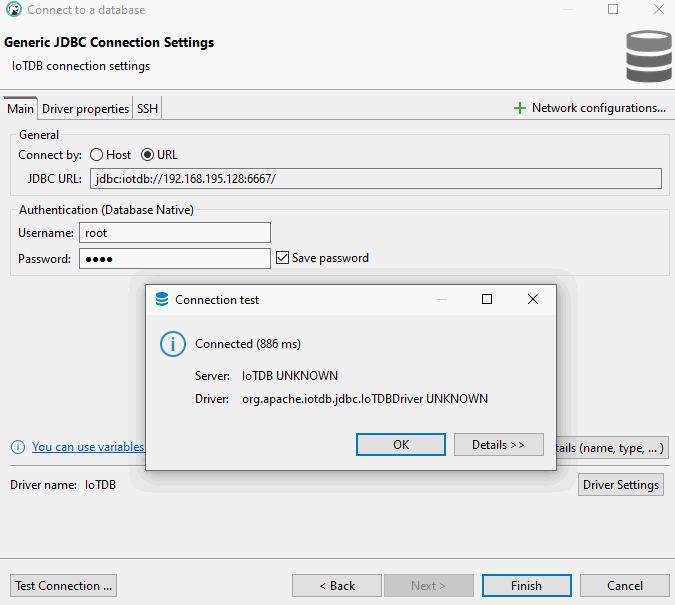
Task: Close the Connect to a database window
Action: (658, 9)
